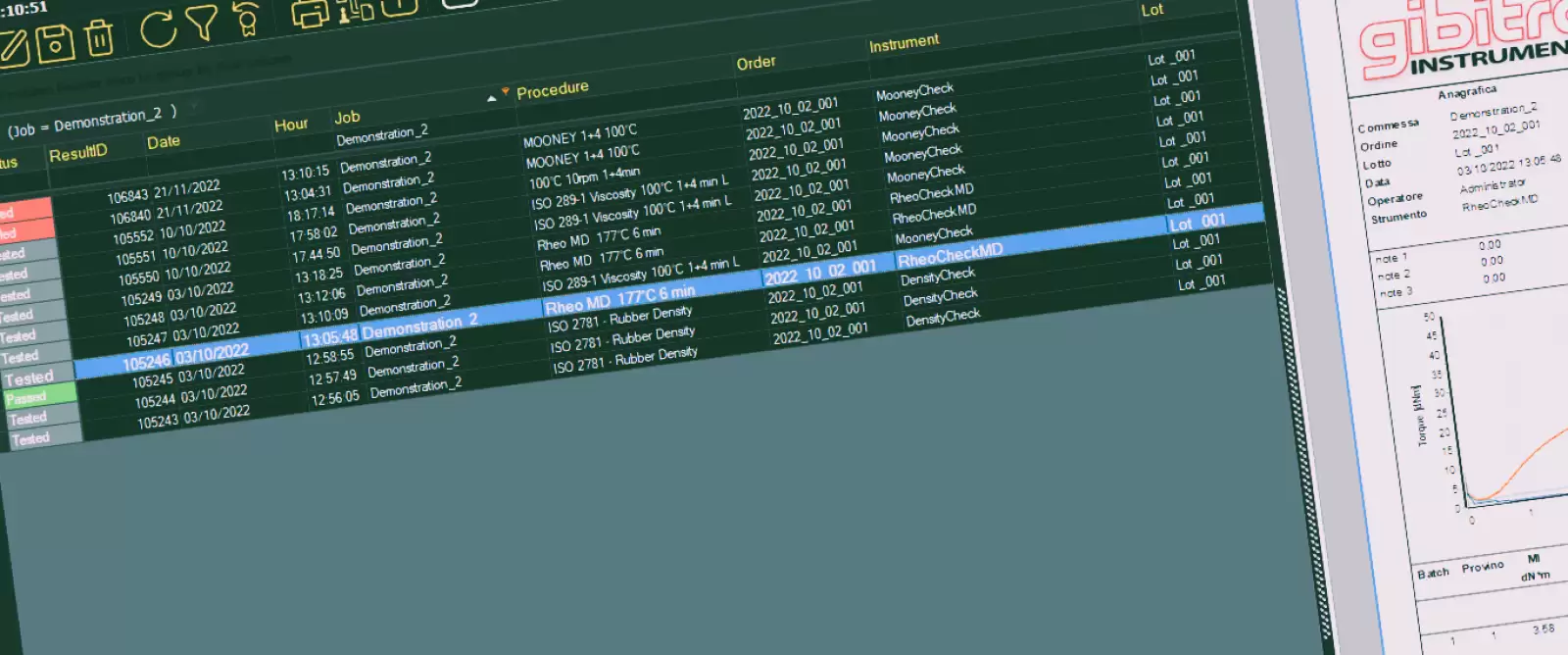Viewport: 1568px width, 655px height.
Task: Click the Order column header
Action: tap(756, 63)
